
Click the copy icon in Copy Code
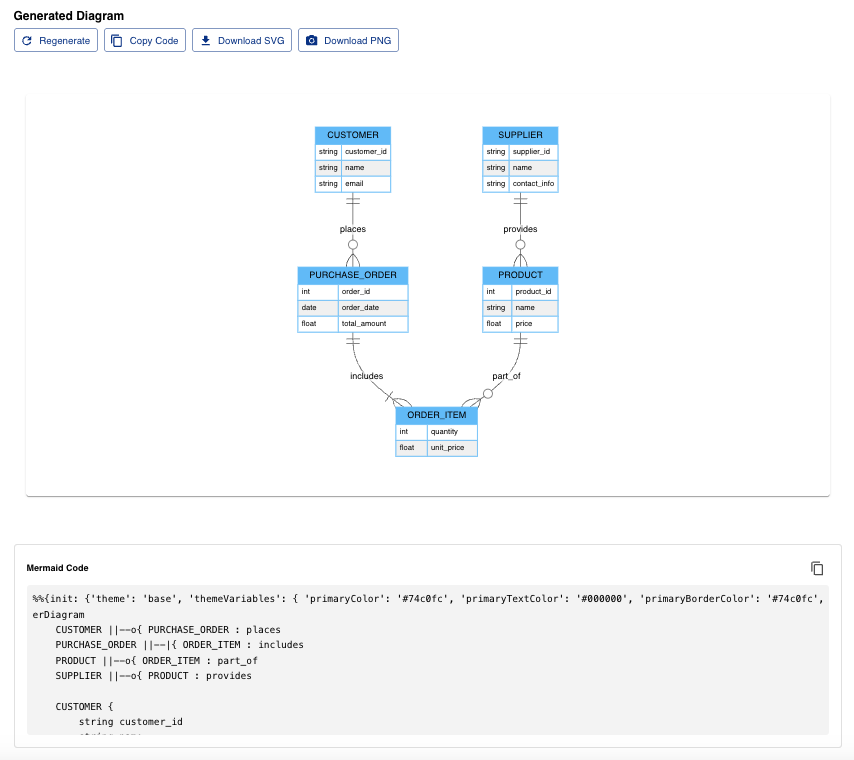117,41
